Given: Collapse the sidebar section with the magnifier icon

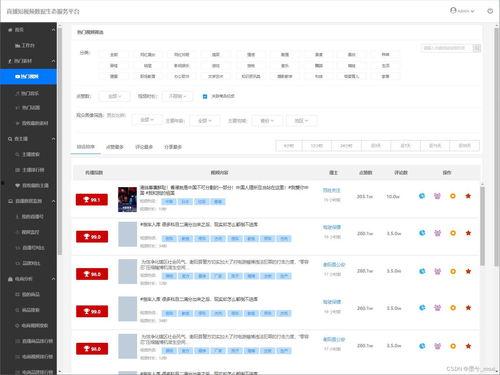Looking at the screenshot, I should [53, 139].
